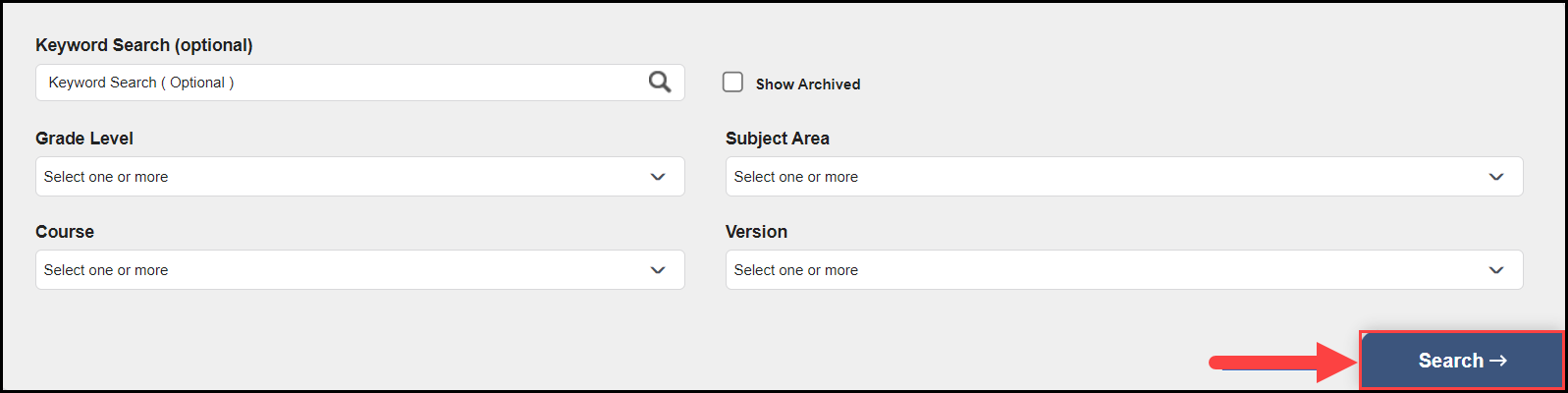This screenshot has width=1568, height=393.
Task: Click the Version field label
Action: [756, 232]
